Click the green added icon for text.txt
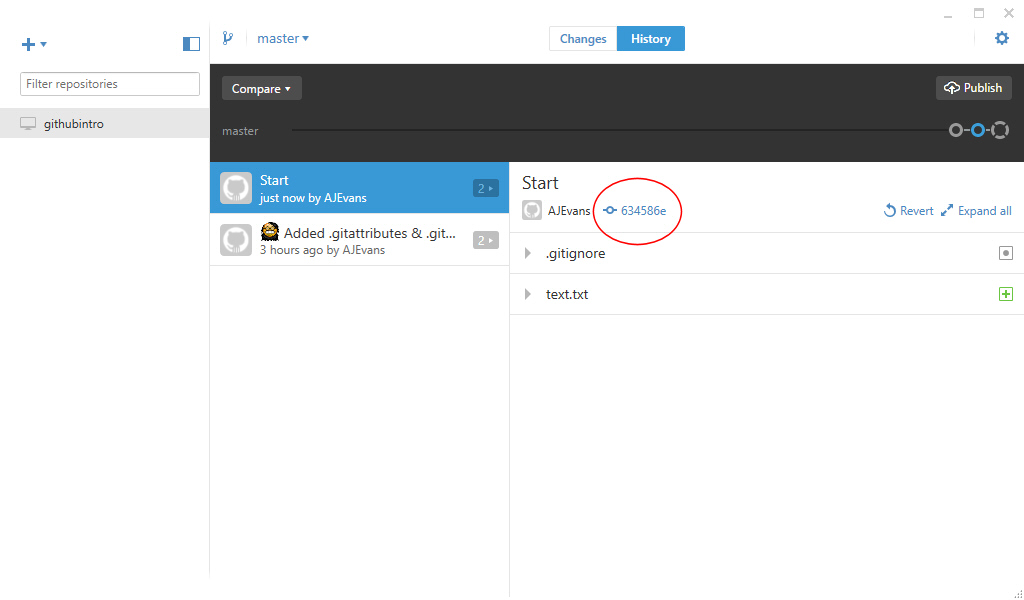 click(1006, 294)
